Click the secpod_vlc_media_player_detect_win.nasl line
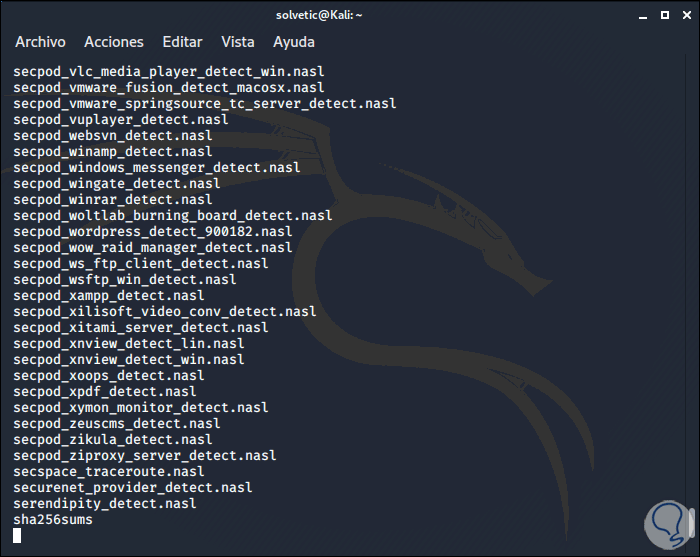 [169, 71]
